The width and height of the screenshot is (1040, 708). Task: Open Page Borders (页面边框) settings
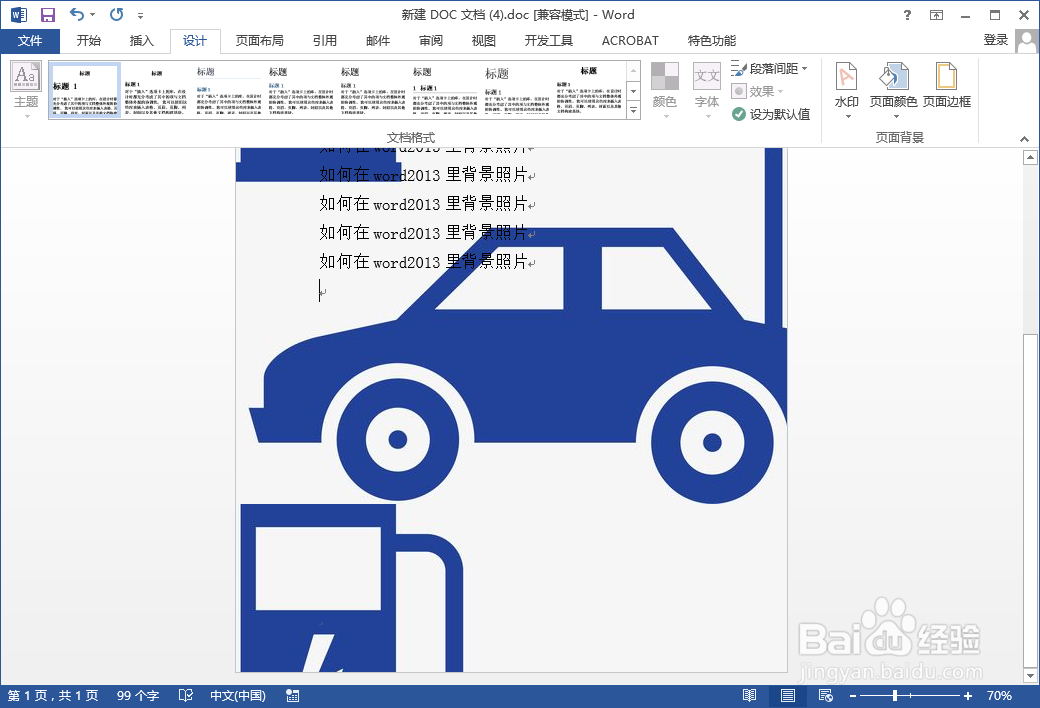[946, 90]
